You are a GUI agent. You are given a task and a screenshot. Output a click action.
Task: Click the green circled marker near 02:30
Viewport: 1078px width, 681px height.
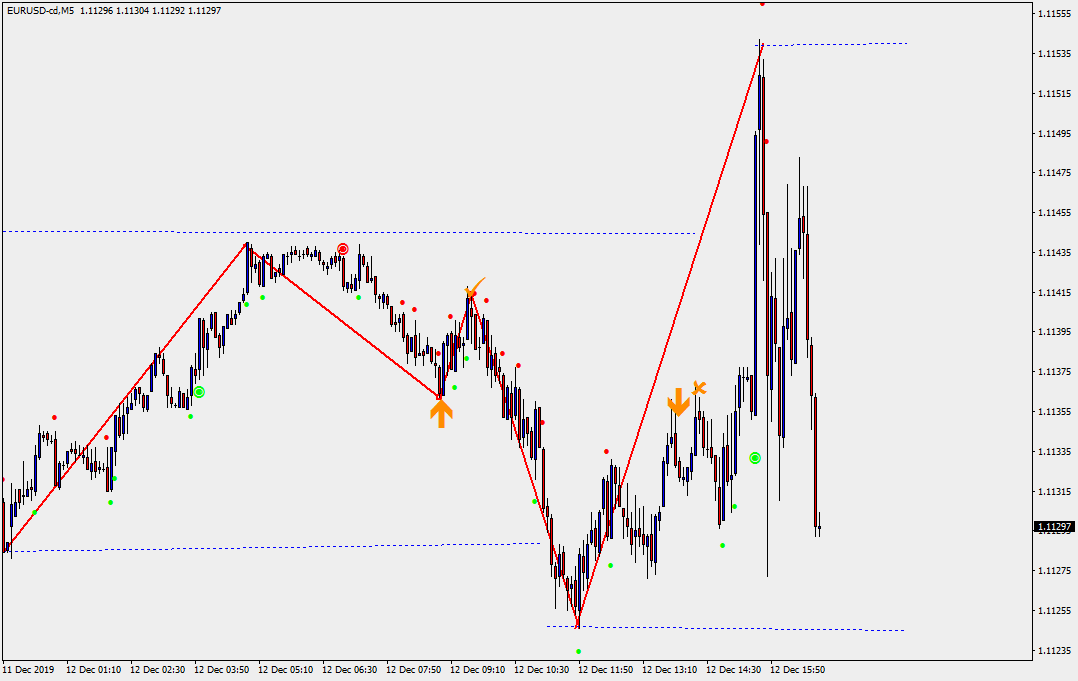[199, 392]
